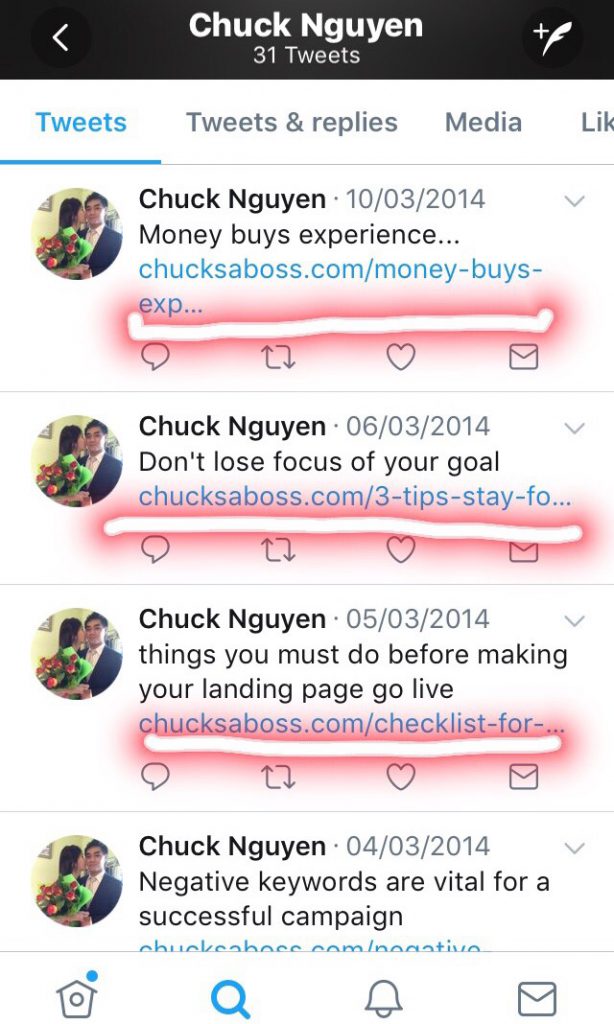614x1024 pixels.
Task: Open Notifications bell in bottom bar
Action: coord(383,999)
